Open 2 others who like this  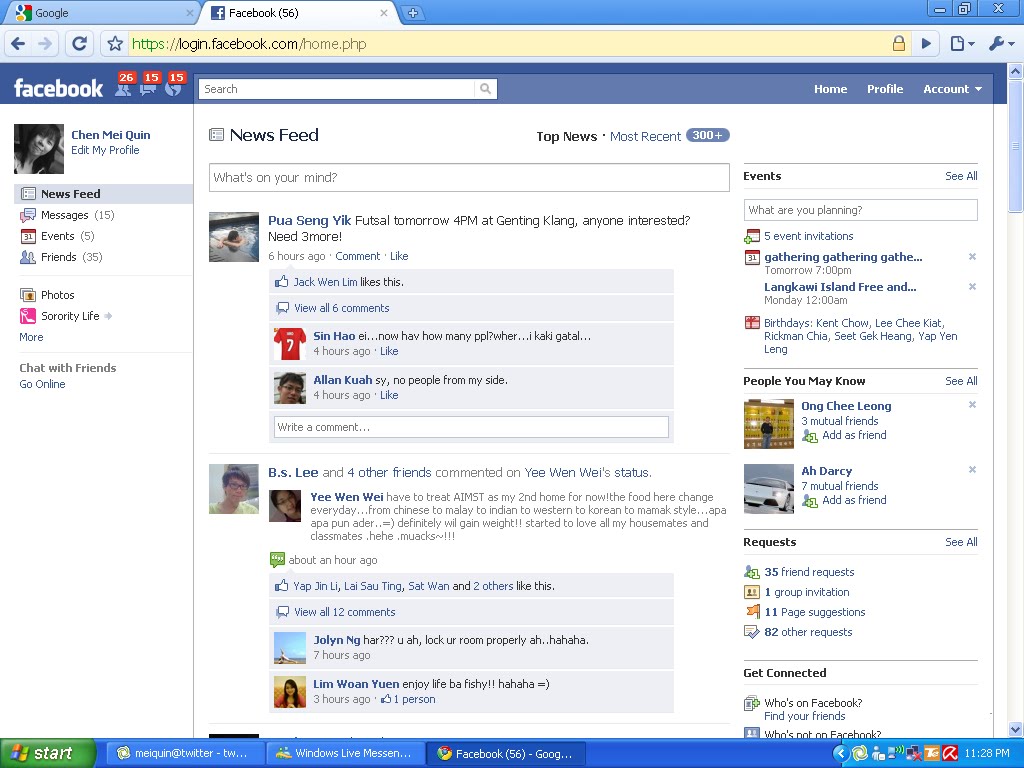(493, 586)
